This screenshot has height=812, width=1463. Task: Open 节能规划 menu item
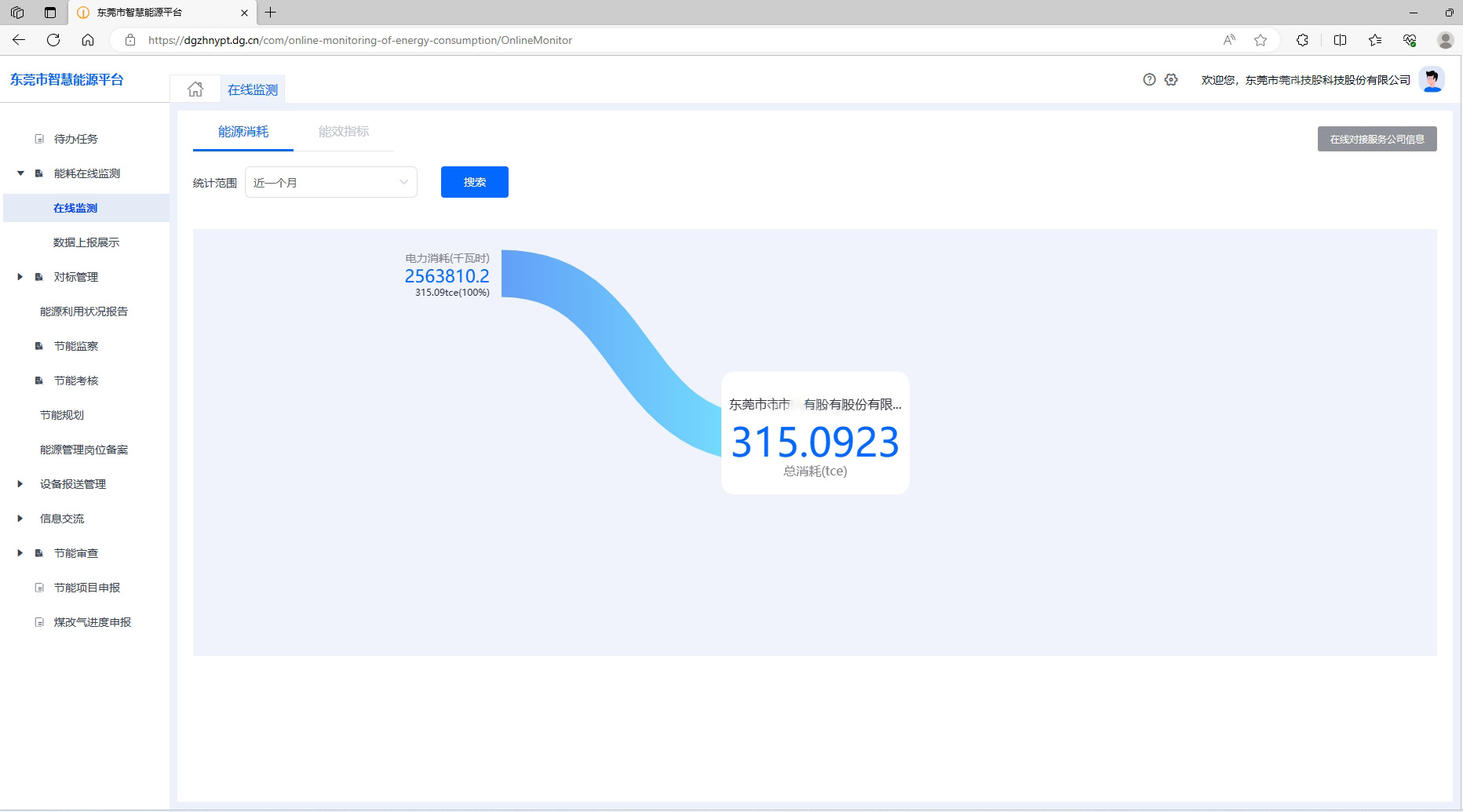coord(62,415)
